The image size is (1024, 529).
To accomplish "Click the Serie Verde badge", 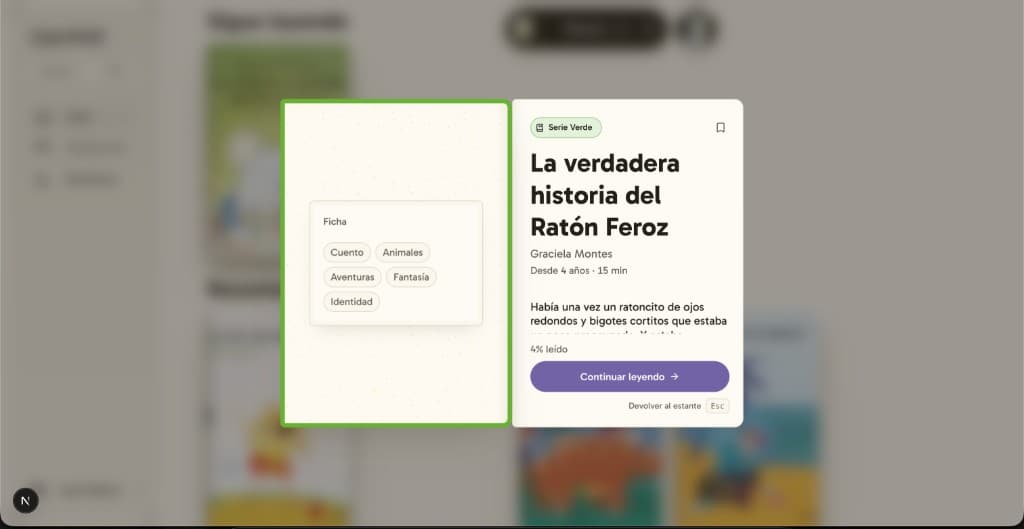I will tap(566, 127).
